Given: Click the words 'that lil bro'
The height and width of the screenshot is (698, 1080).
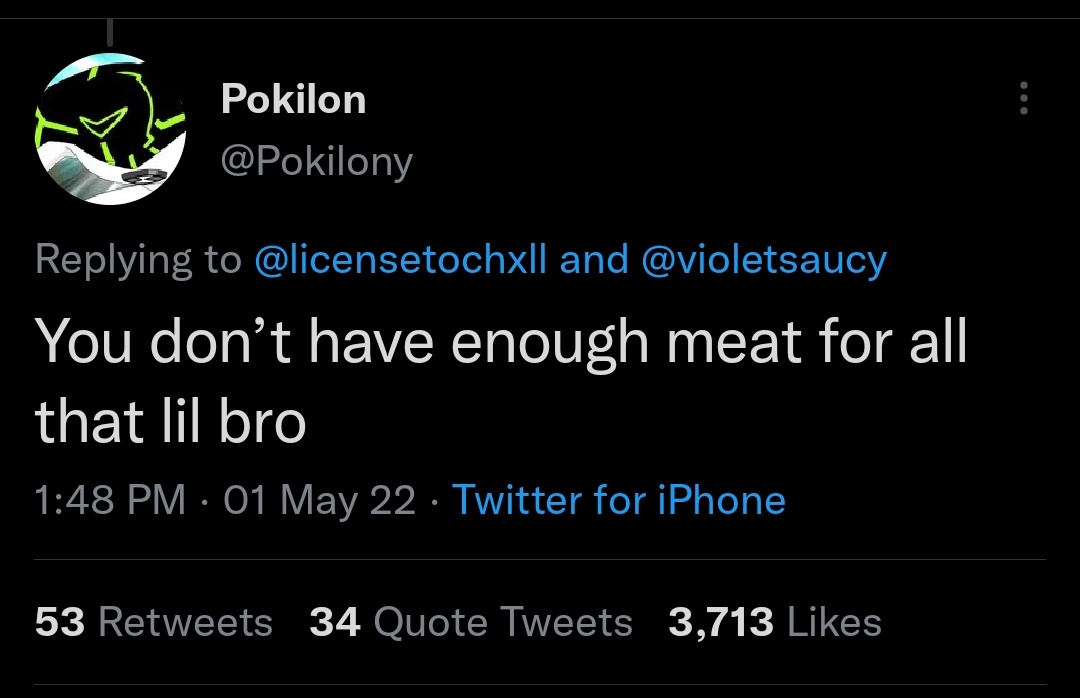Looking at the screenshot, I should 170,422.
